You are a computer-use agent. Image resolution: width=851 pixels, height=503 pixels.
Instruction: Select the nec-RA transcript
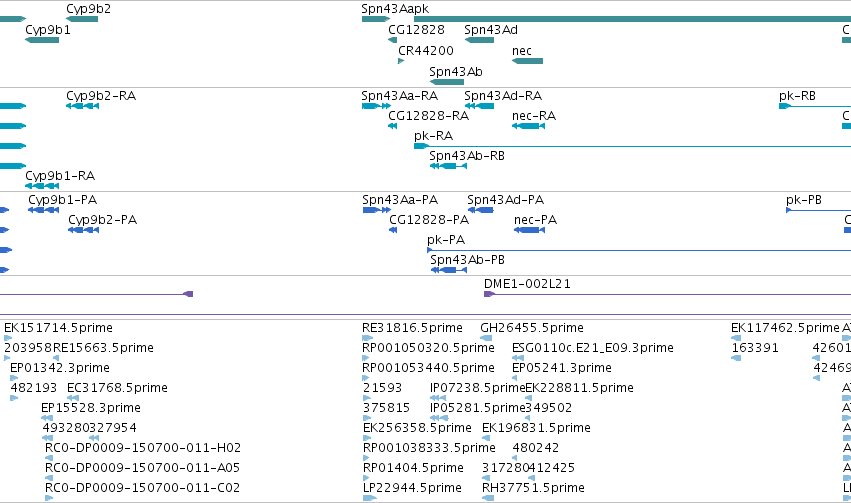pos(528,126)
